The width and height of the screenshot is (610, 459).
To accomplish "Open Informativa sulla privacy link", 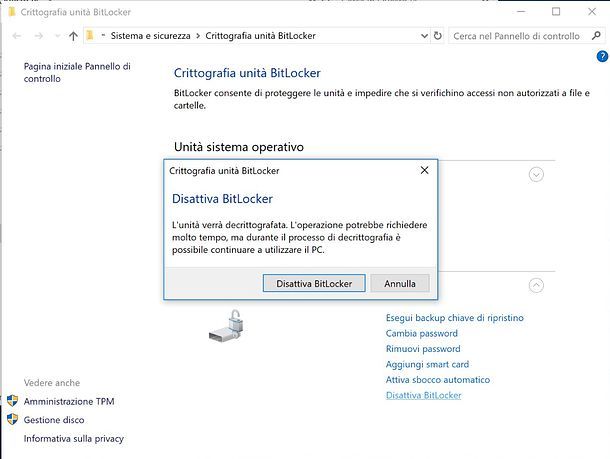I will pyautogui.click(x=74, y=439).
